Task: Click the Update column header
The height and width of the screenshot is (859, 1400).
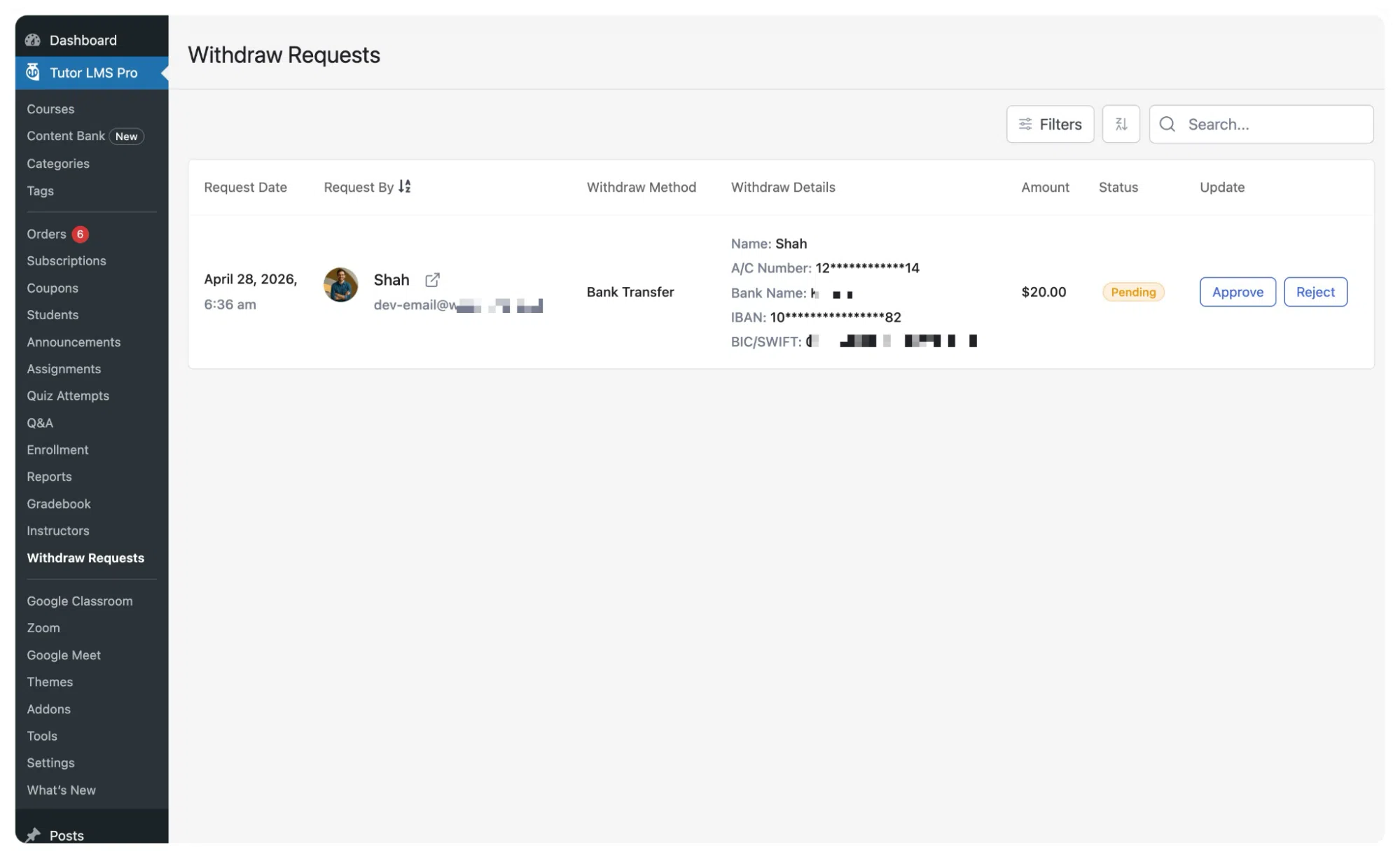Action: (x=1222, y=187)
